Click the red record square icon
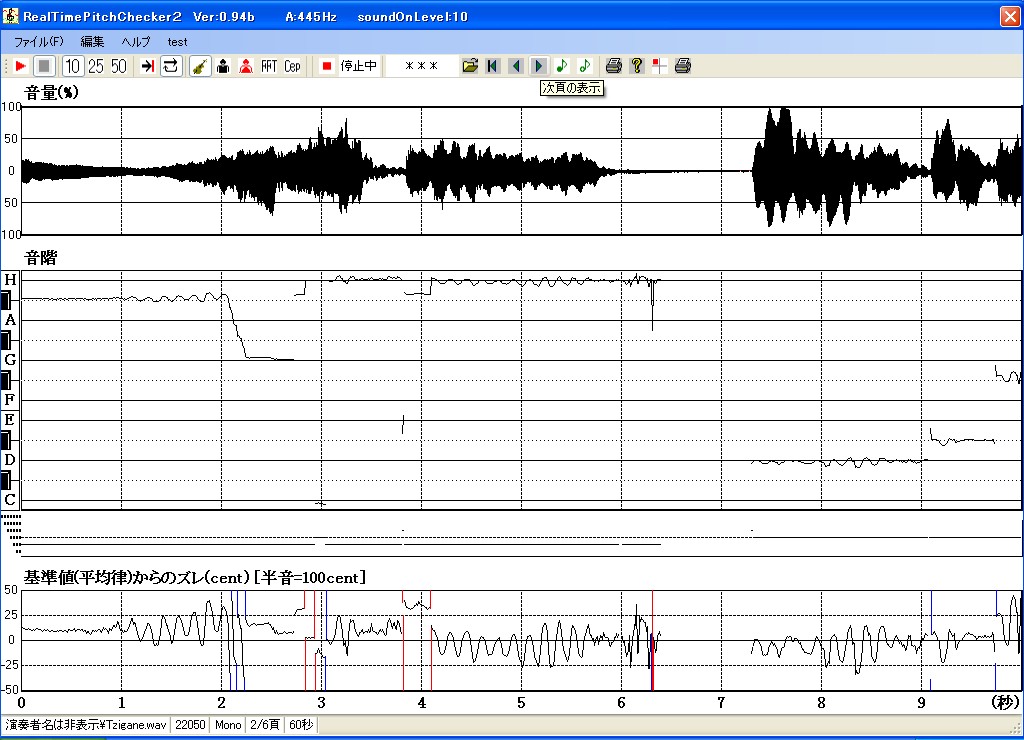1024x740 pixels. pos(327,66)
